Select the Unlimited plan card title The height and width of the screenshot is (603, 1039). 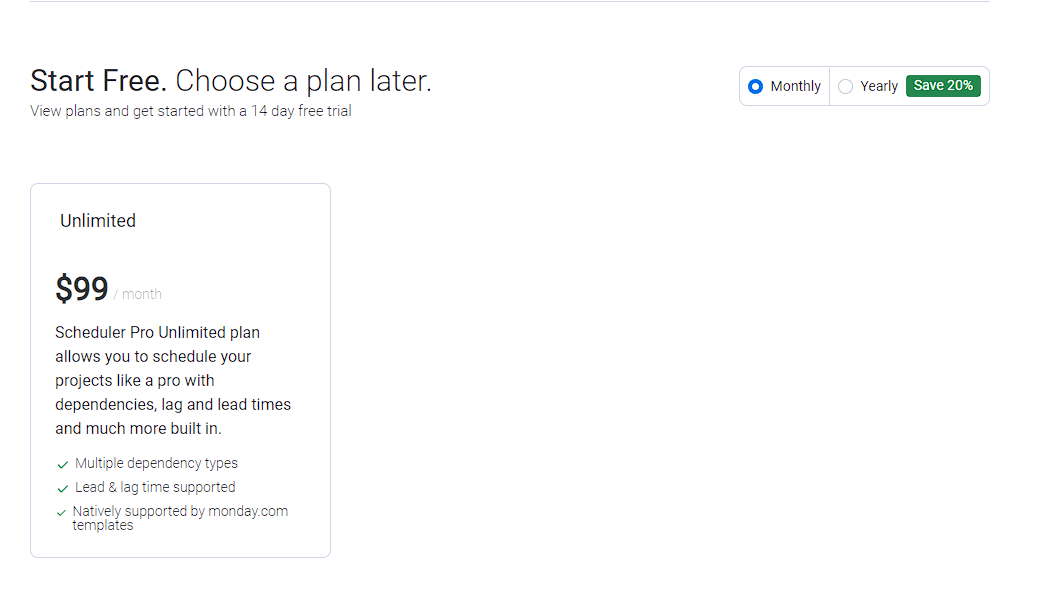[x=98, y=221]
